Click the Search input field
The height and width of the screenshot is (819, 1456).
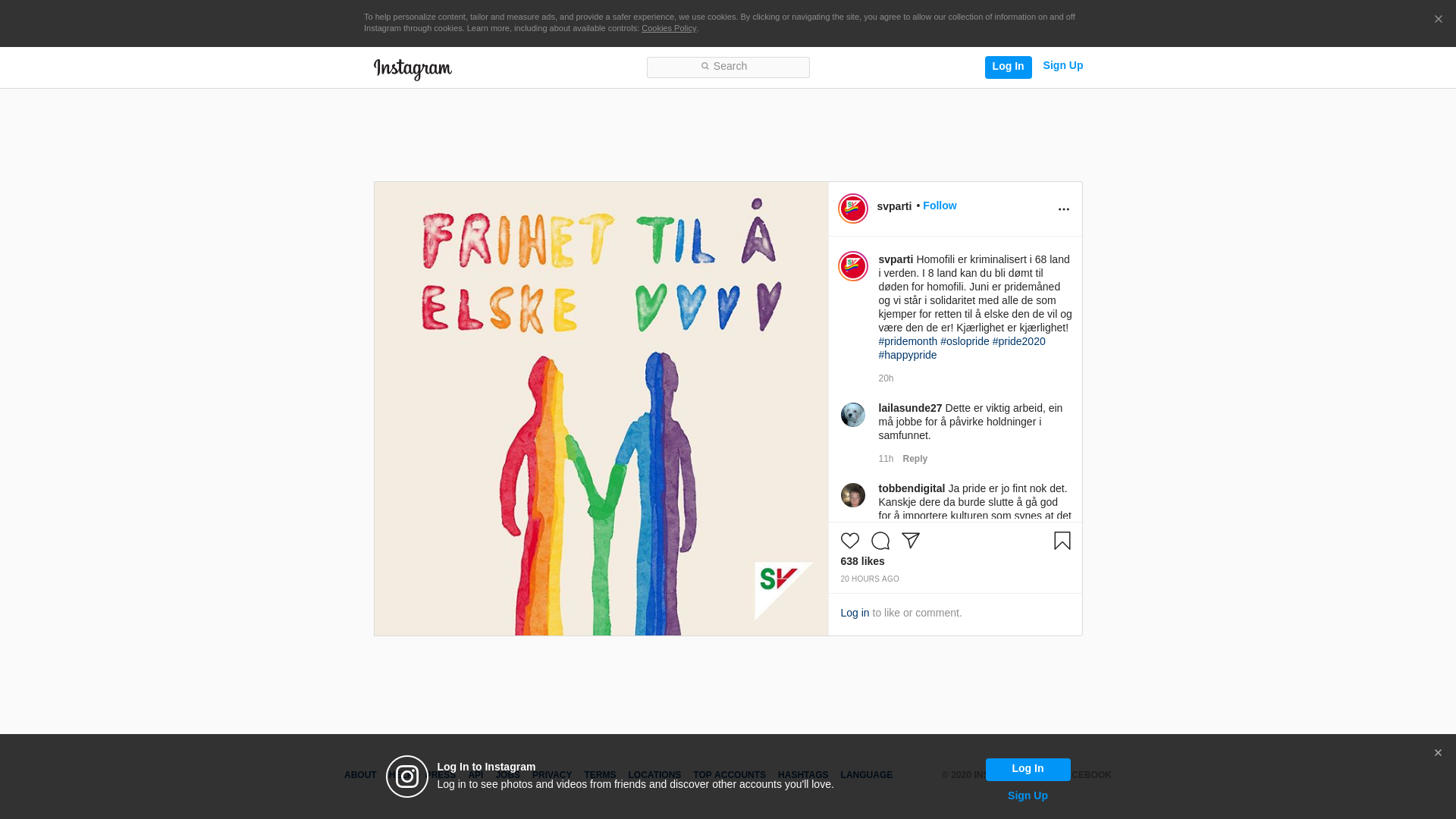tap(728, 67)
